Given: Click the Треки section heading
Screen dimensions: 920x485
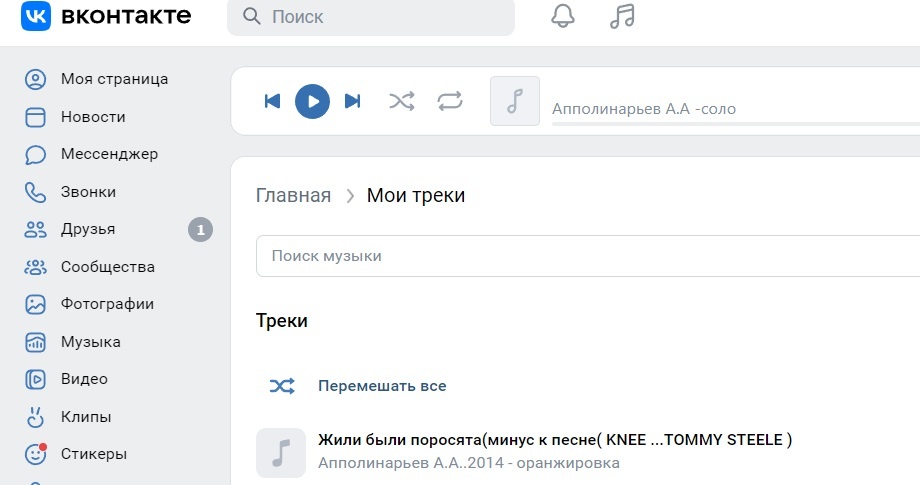Looking at the screenshot, I should pyautogui.click(x=282, y=321).
